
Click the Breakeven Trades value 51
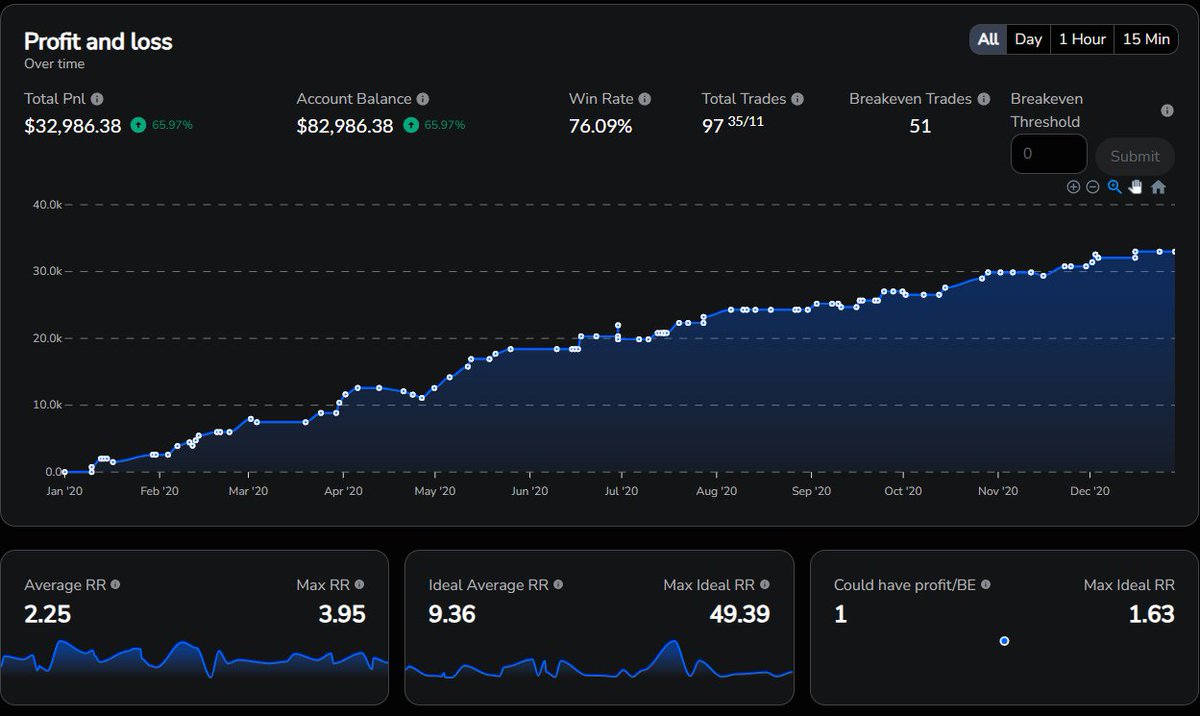click(920, 126)
